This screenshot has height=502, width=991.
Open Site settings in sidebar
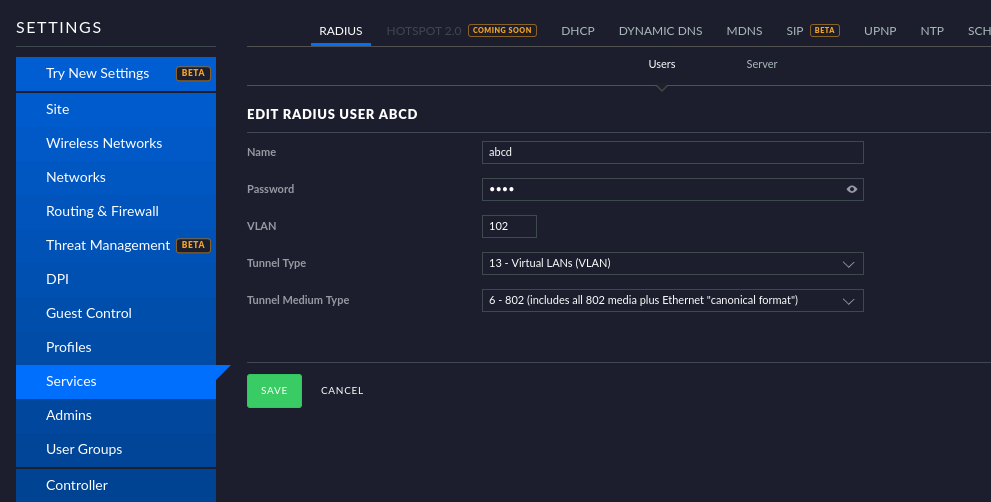click(x=116, y=109)
